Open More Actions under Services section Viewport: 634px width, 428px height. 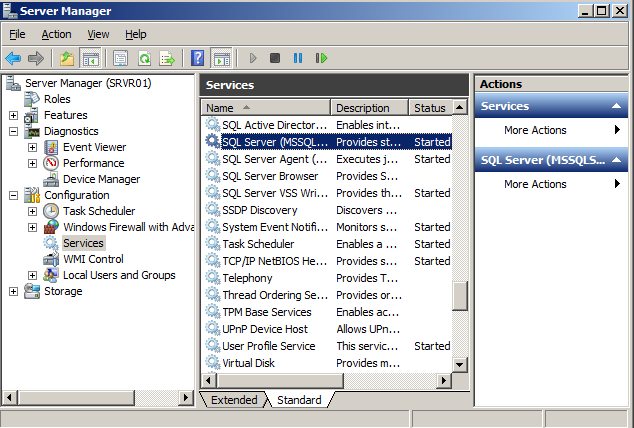(552, 130)
